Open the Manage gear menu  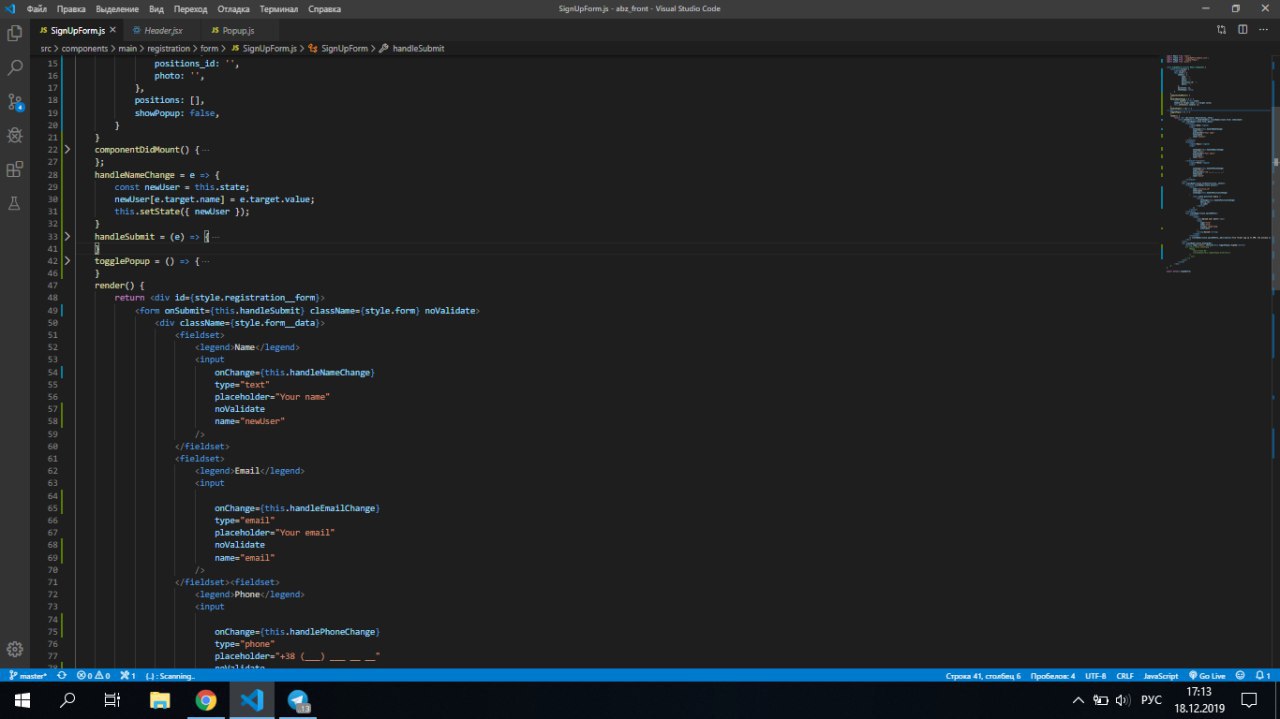pos(15,649)
